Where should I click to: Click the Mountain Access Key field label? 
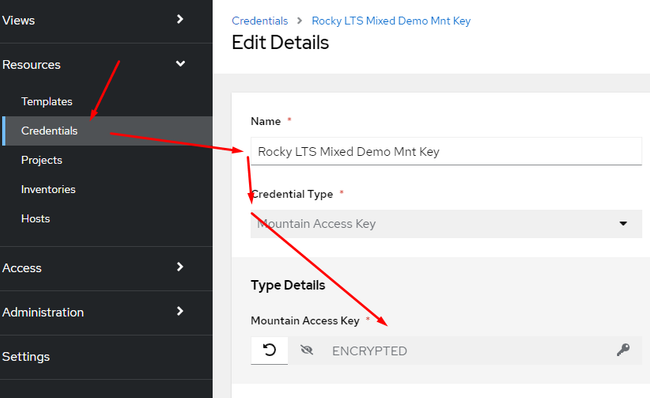tap(305, 321)
